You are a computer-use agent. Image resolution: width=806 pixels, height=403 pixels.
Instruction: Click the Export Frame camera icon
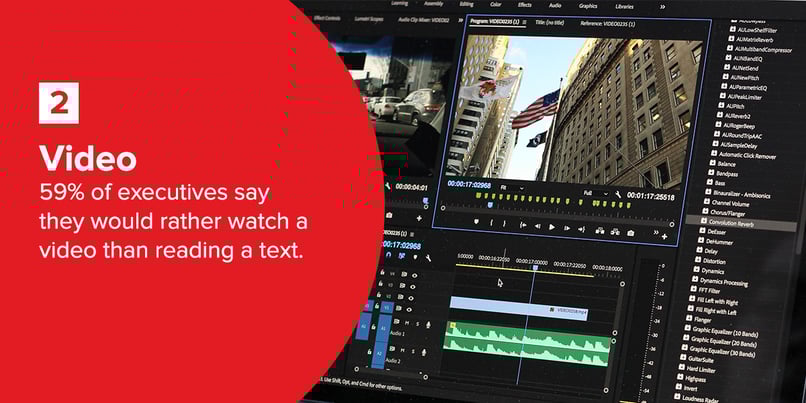click(631, 233)
